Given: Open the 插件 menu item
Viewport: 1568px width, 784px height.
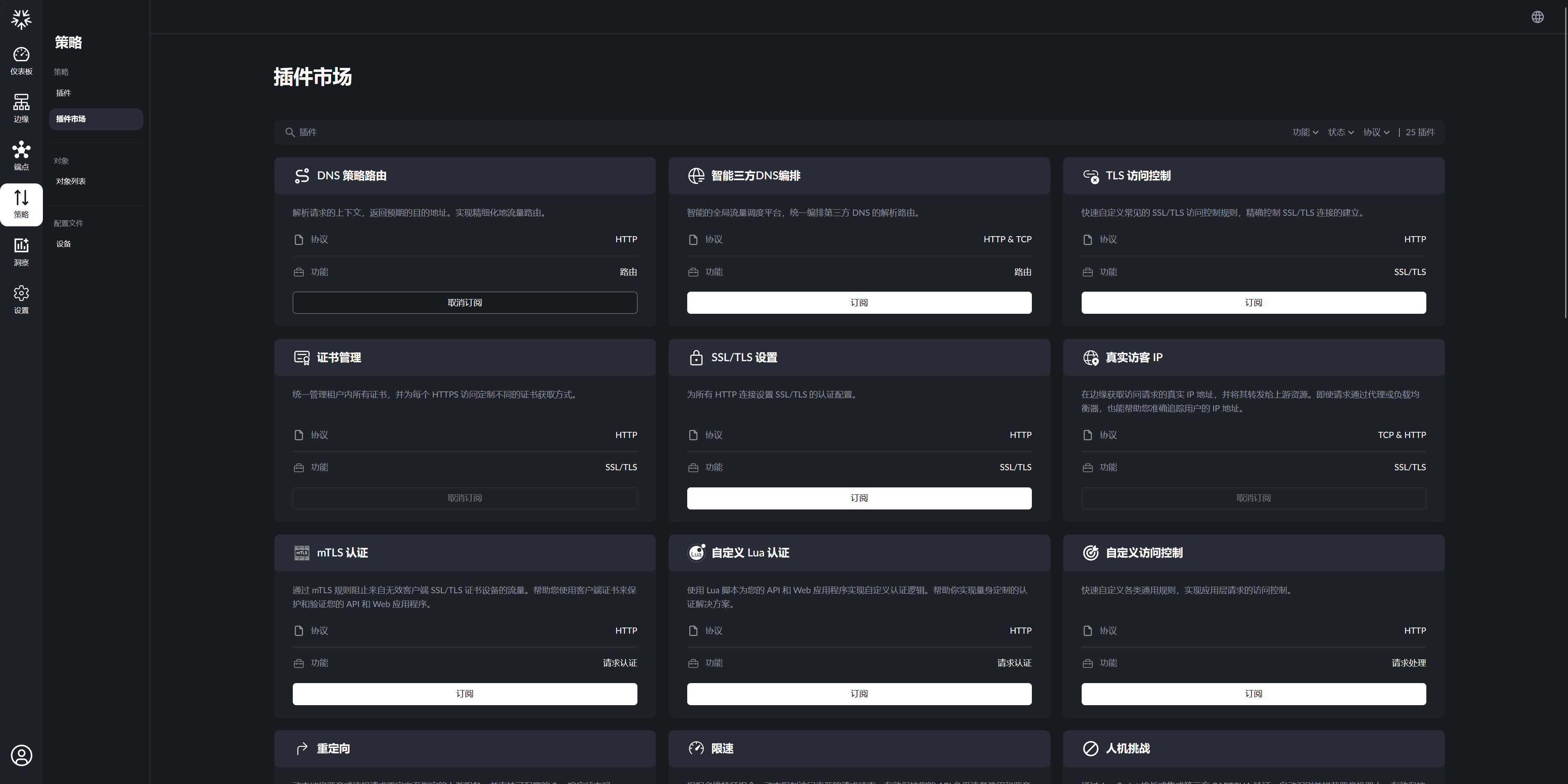Looking at the screenshot, I should pos(64,93).
